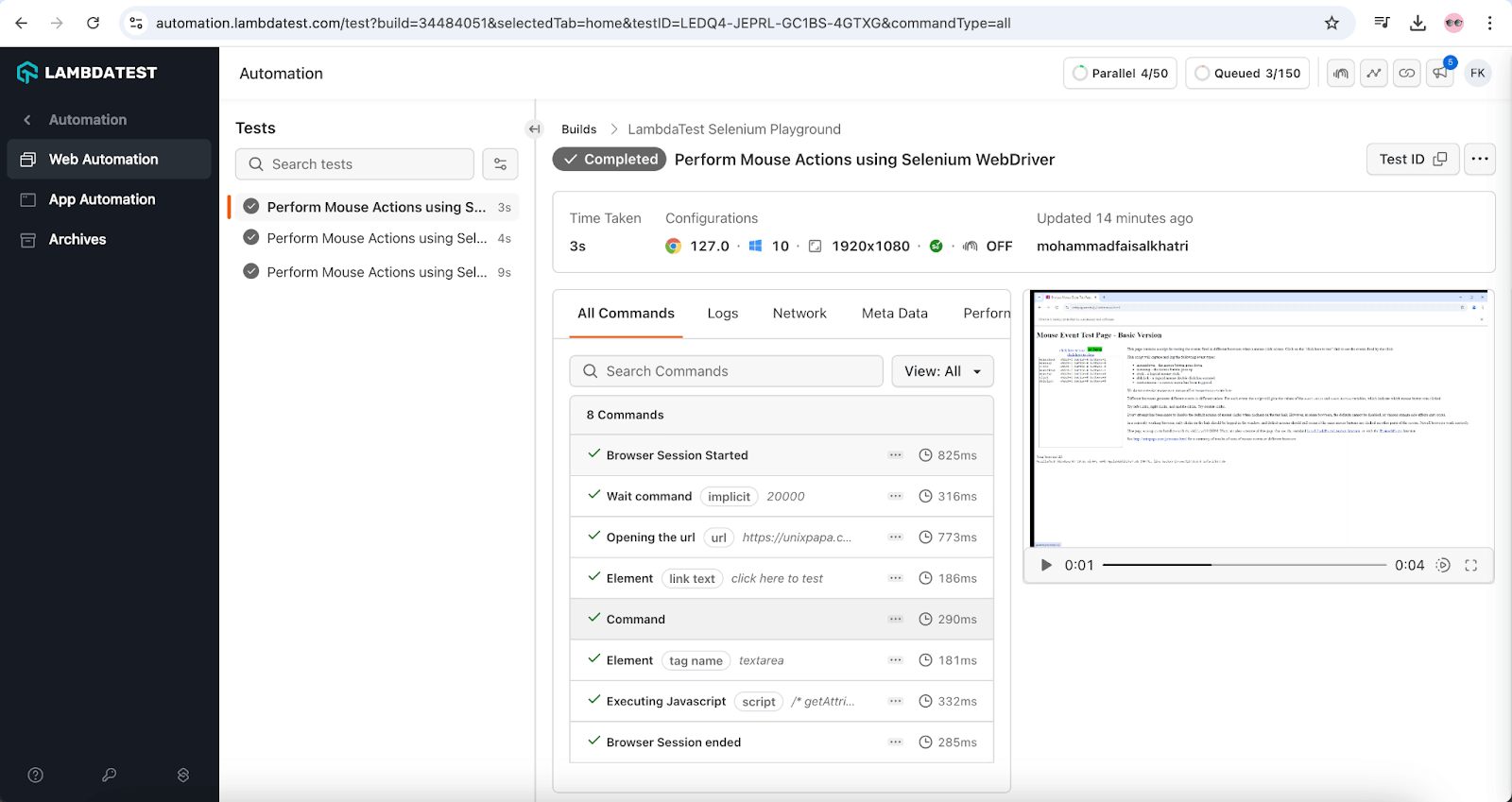This screenshot has height=802, width=1512.
Task: Click the settings gear icon in sidebar footer
Action: [183, 776]
